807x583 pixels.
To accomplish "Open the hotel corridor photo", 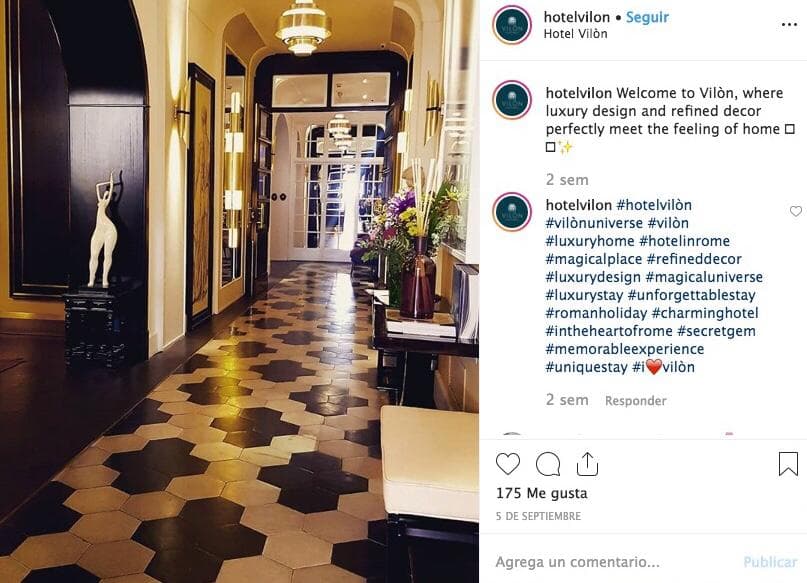I will point(239,291).
